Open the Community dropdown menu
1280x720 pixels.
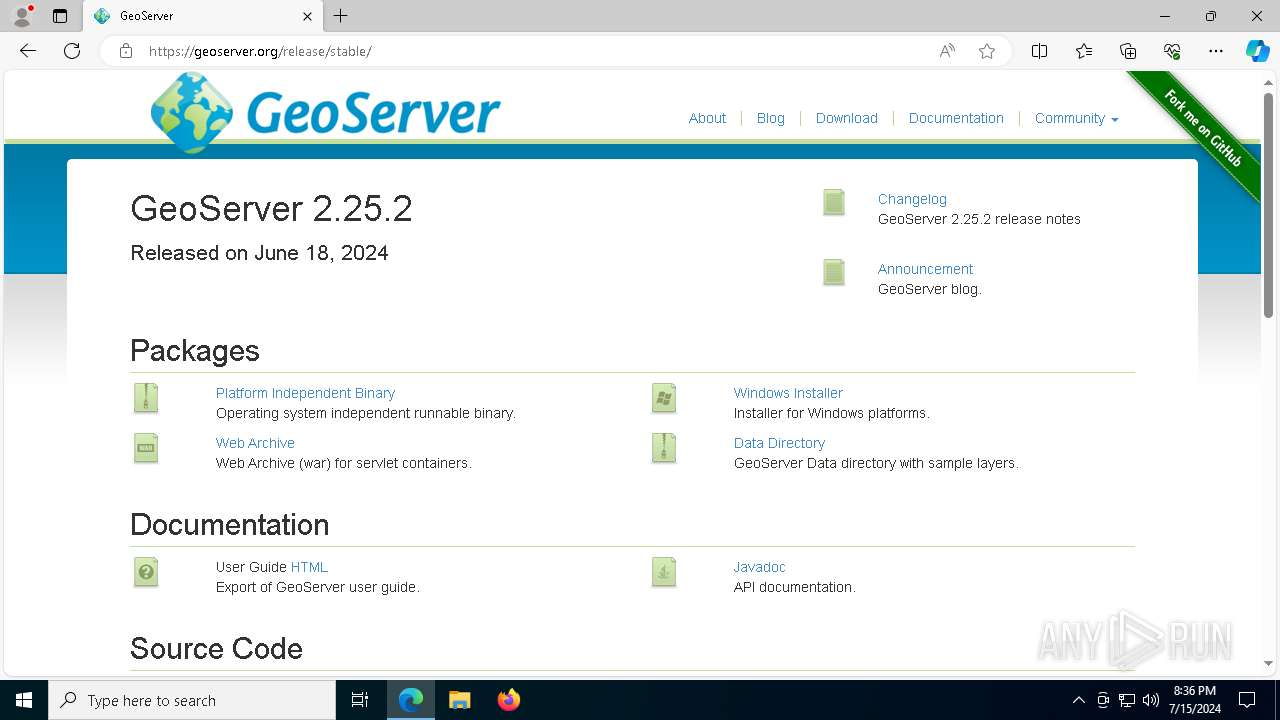[x=1076, y=118]
